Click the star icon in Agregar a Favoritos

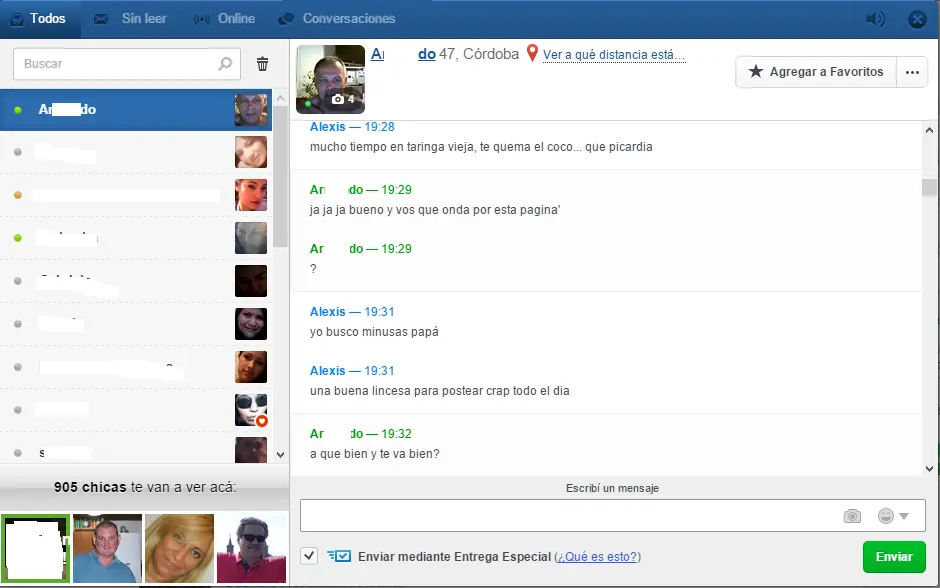(755, 71)
